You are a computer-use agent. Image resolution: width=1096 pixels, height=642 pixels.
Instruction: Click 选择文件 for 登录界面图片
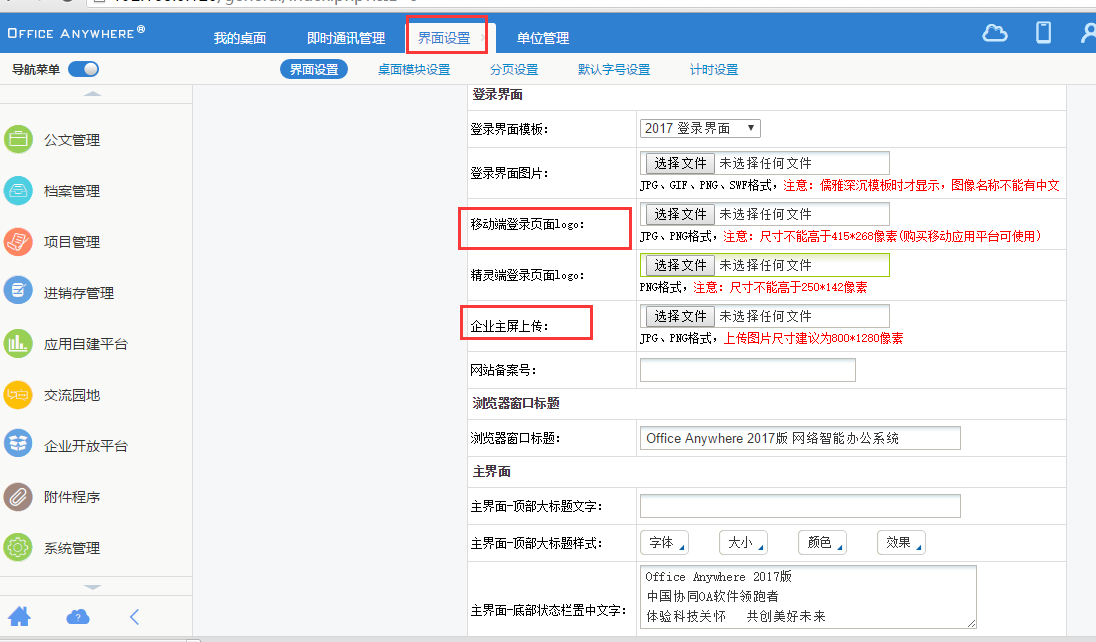coord(680,163)
